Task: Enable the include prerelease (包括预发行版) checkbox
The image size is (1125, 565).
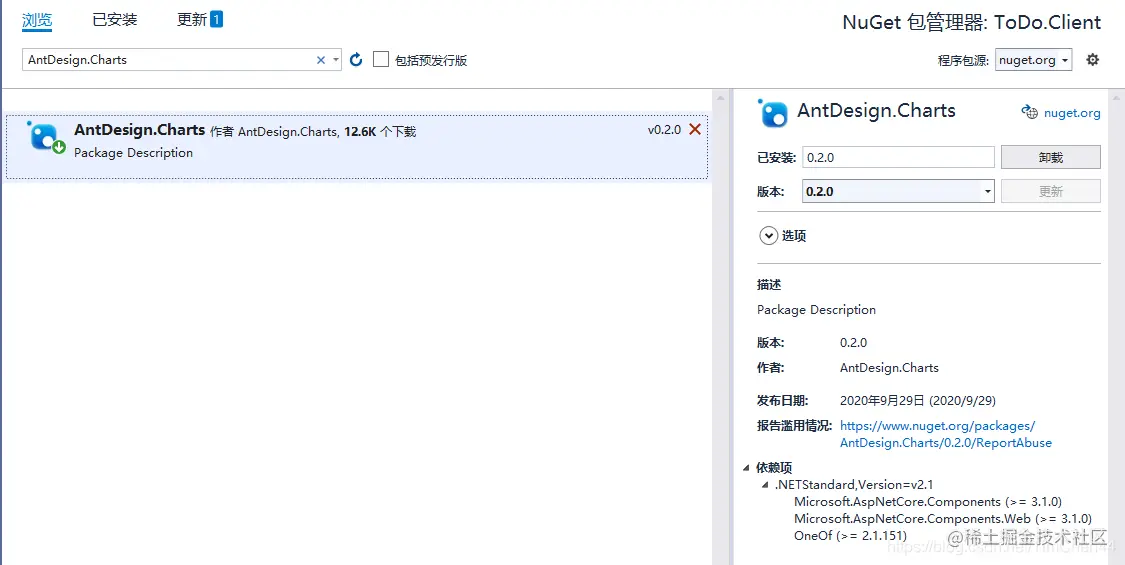Action: pyautogui.click(x=381, y=60)
